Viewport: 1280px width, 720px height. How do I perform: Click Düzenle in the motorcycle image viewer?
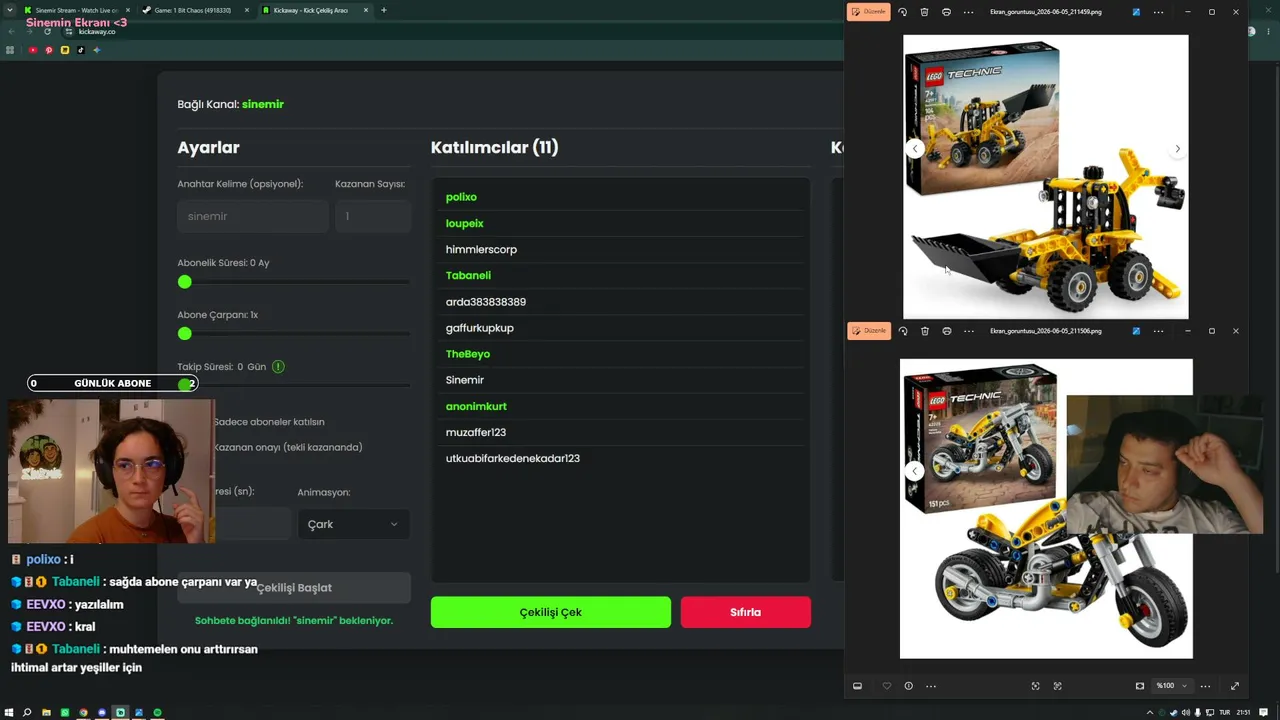pos(868,331)
